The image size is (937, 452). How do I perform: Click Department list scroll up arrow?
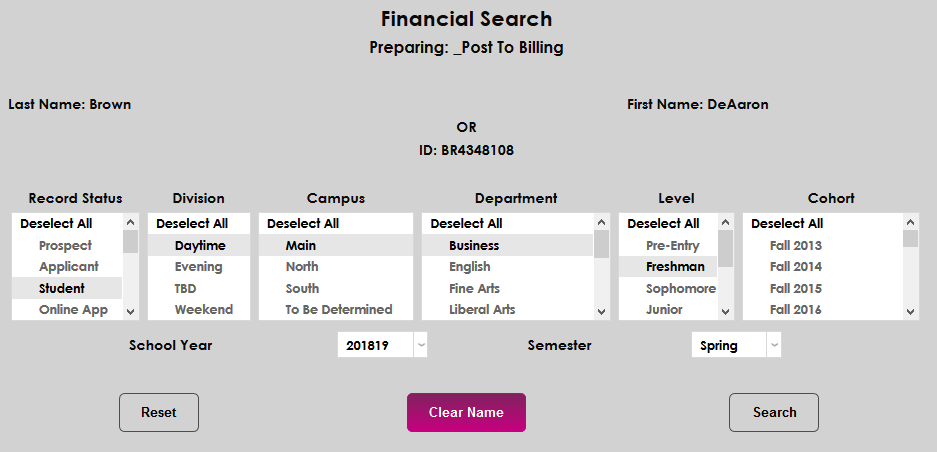click(601, 223)
